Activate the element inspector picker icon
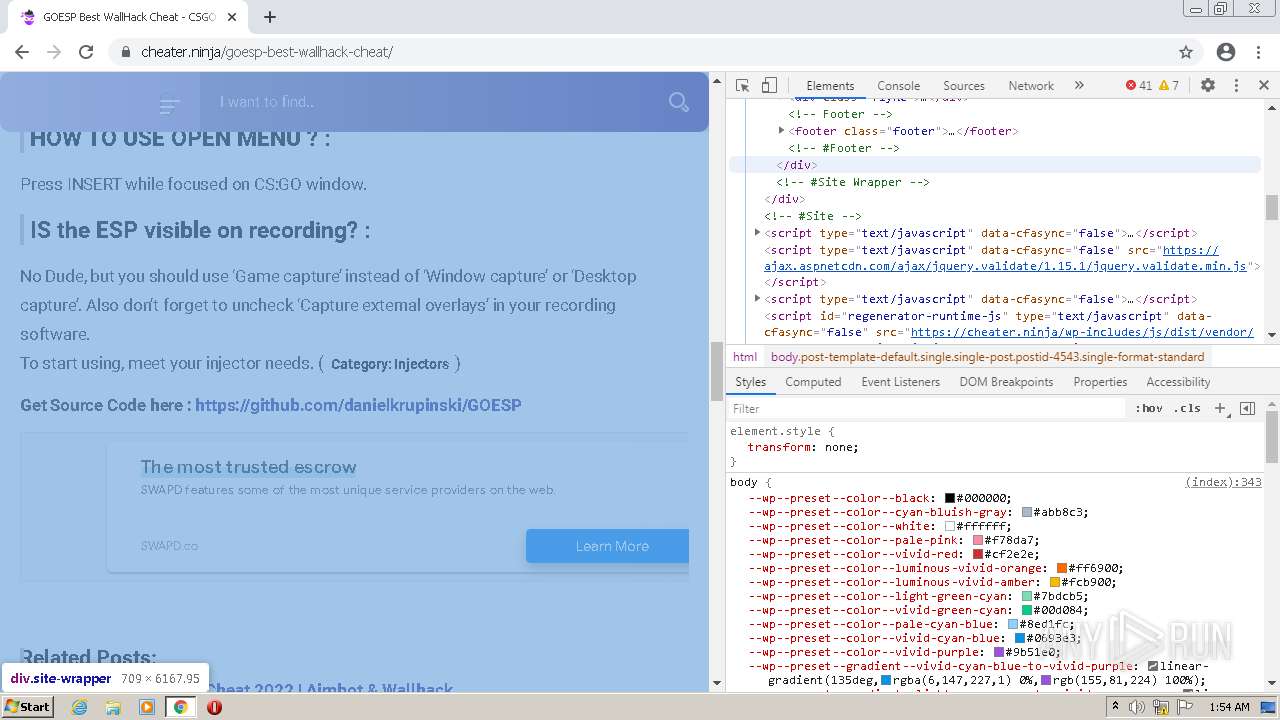This screenshot has width=1280, height=720. [x=742, y=86]
